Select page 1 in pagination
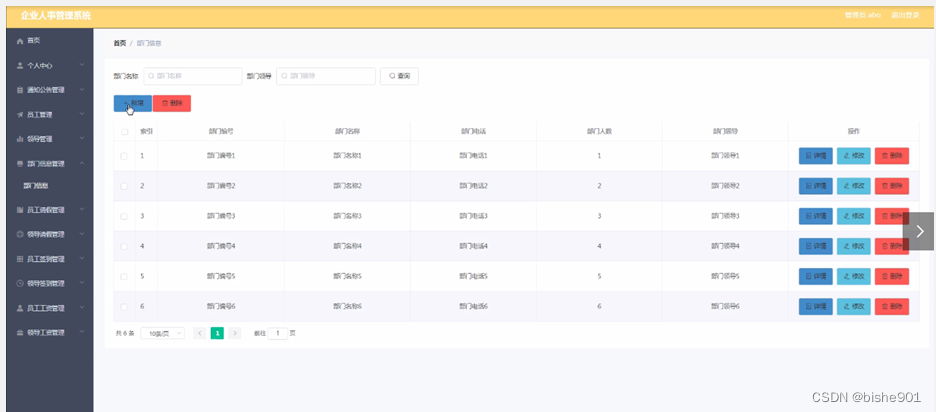This screenshot has width=936, height=412. pyautogui.click(x=217, y=333)
